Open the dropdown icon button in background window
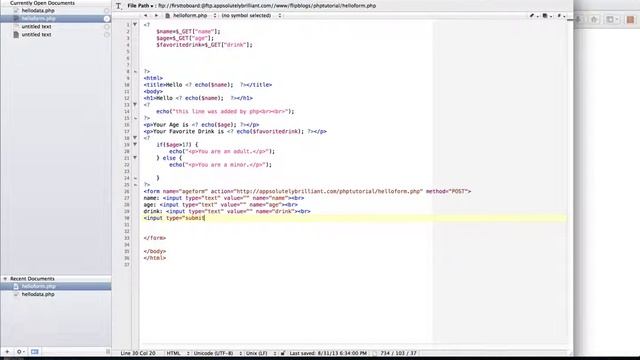 pyautogui.click(x=611, y=20)
